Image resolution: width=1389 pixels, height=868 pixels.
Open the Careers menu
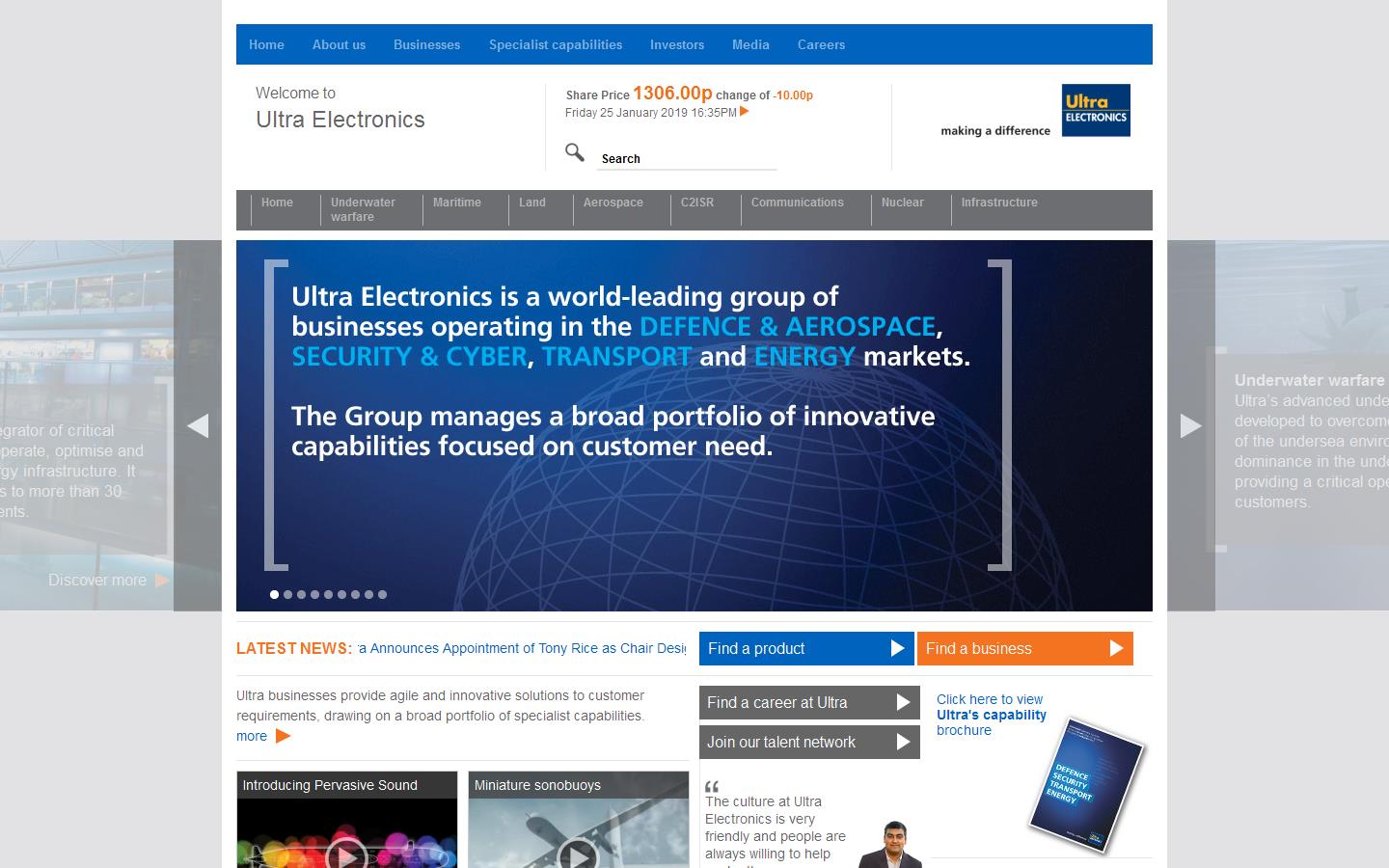point(821,44)
